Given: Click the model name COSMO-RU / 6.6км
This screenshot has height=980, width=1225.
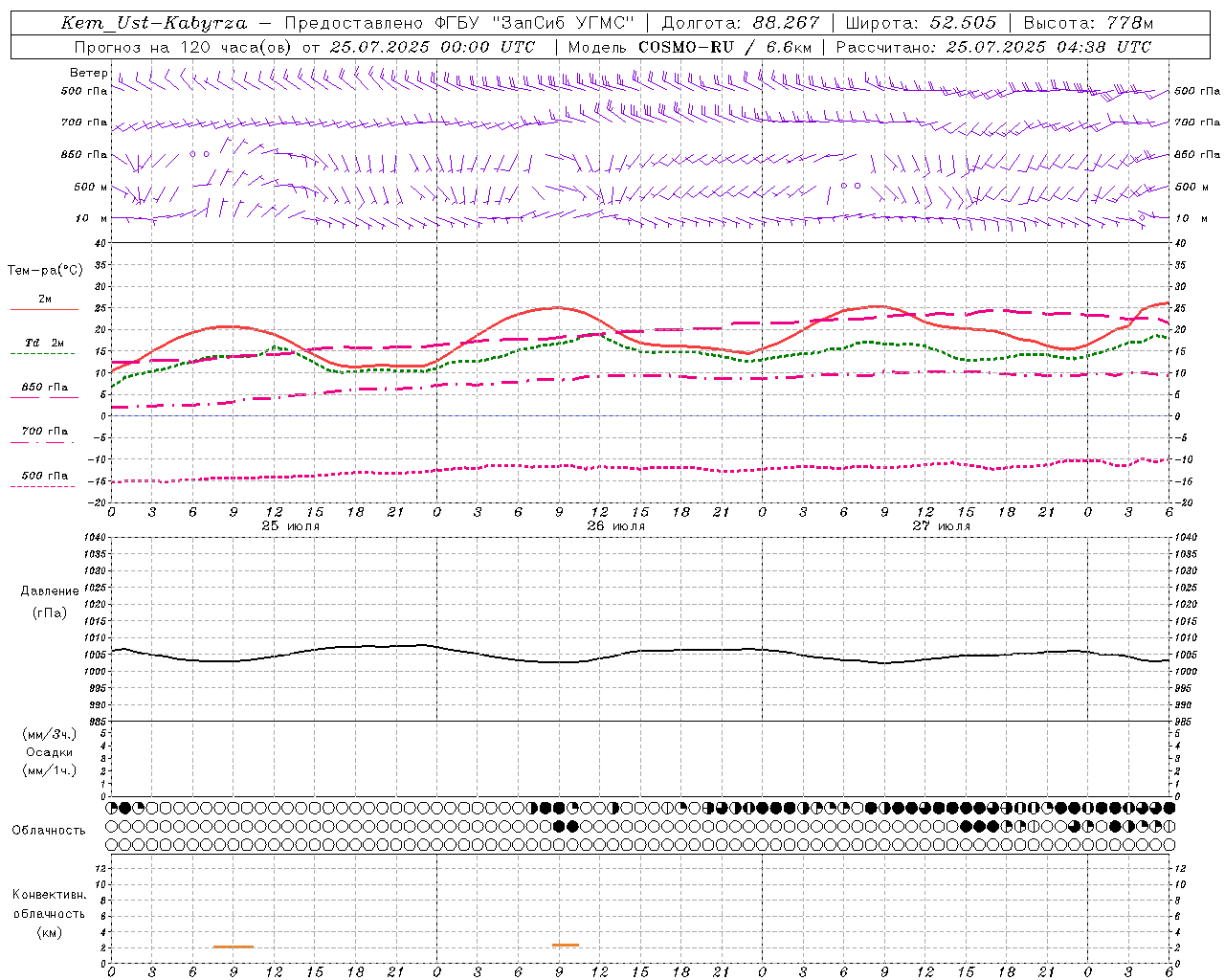Looking at the screenshot, I should coord(724,47).
